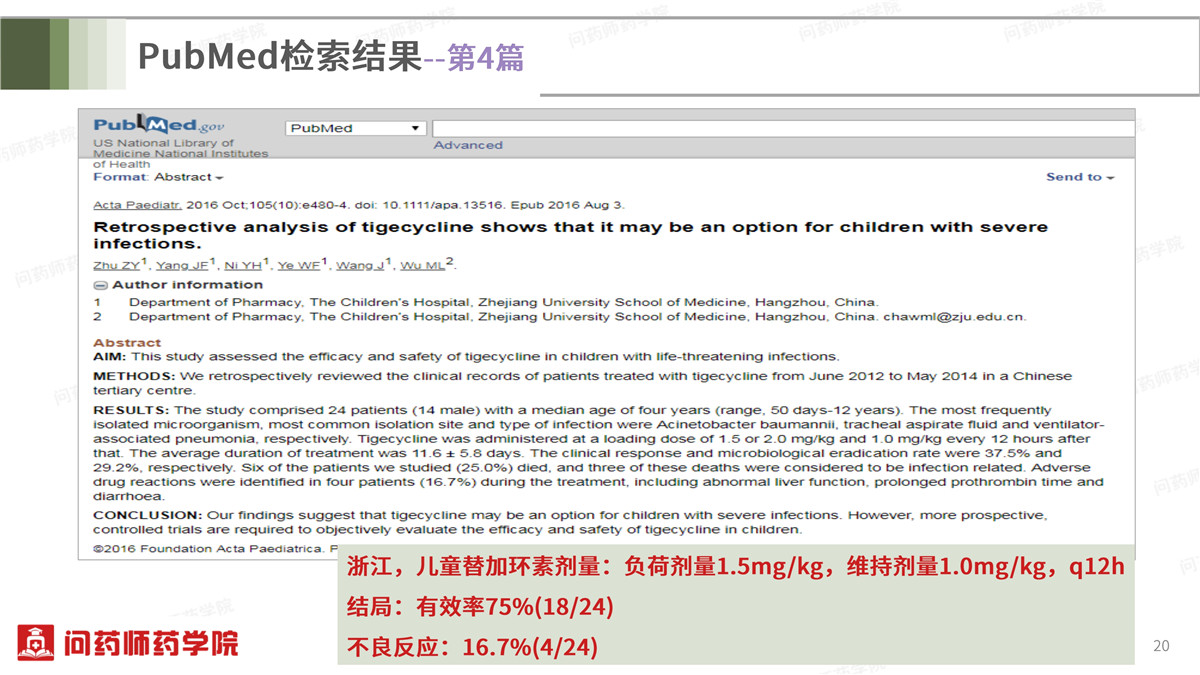Click the 问药师药学院 logo icon

[x=35, y=642]
